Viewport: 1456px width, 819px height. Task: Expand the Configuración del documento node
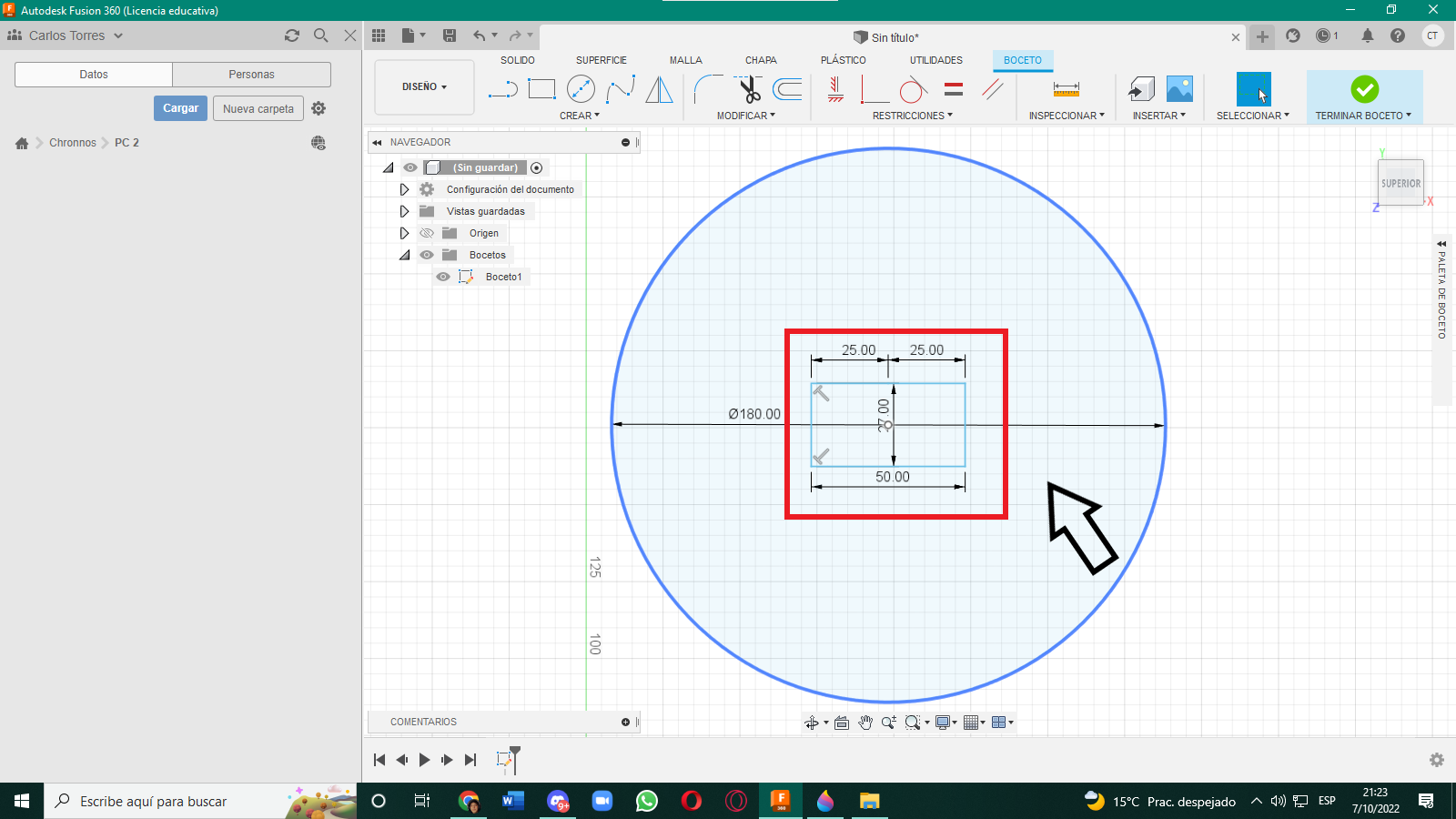coord(405,189)
